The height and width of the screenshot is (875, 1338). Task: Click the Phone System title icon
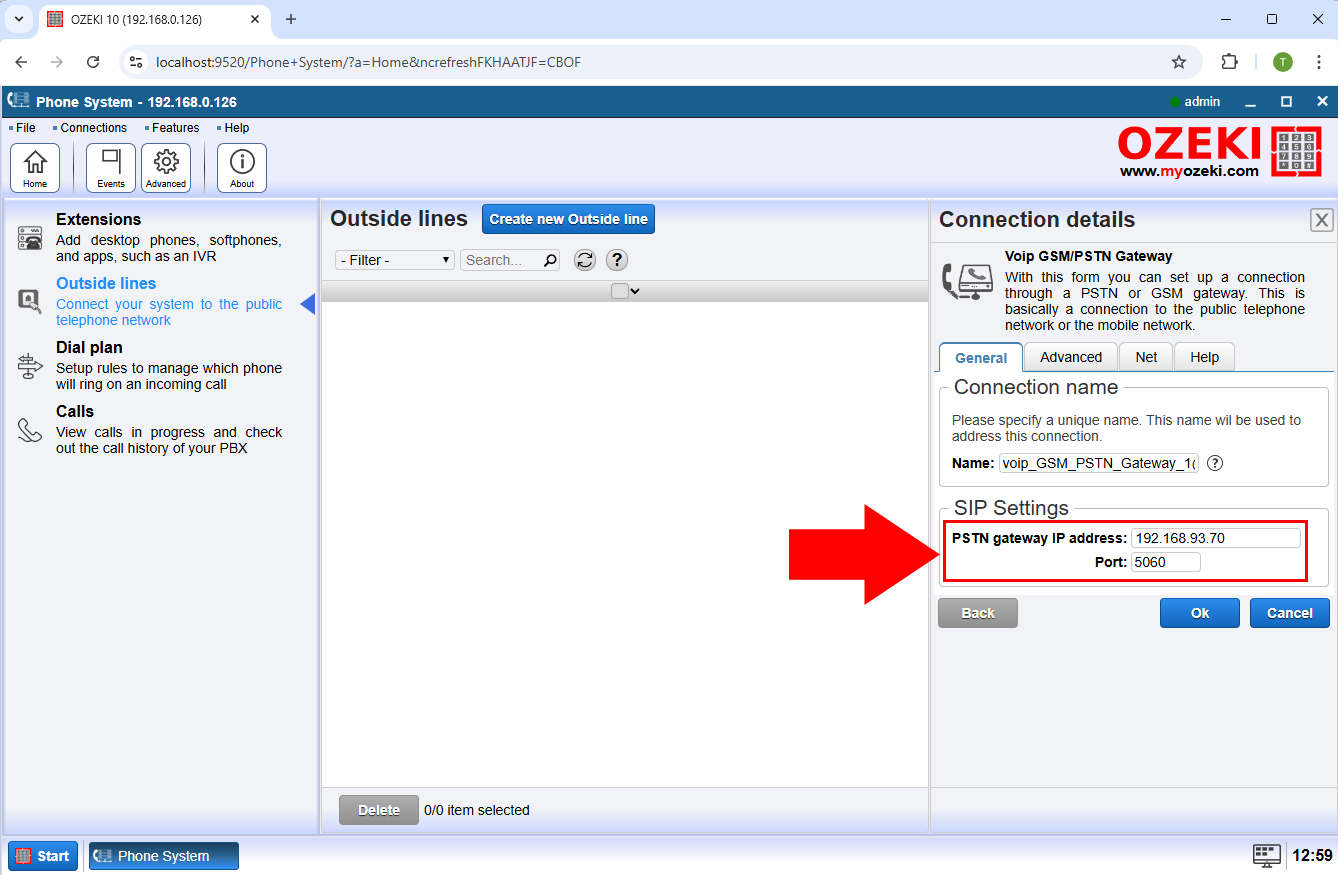pos(18,101)
